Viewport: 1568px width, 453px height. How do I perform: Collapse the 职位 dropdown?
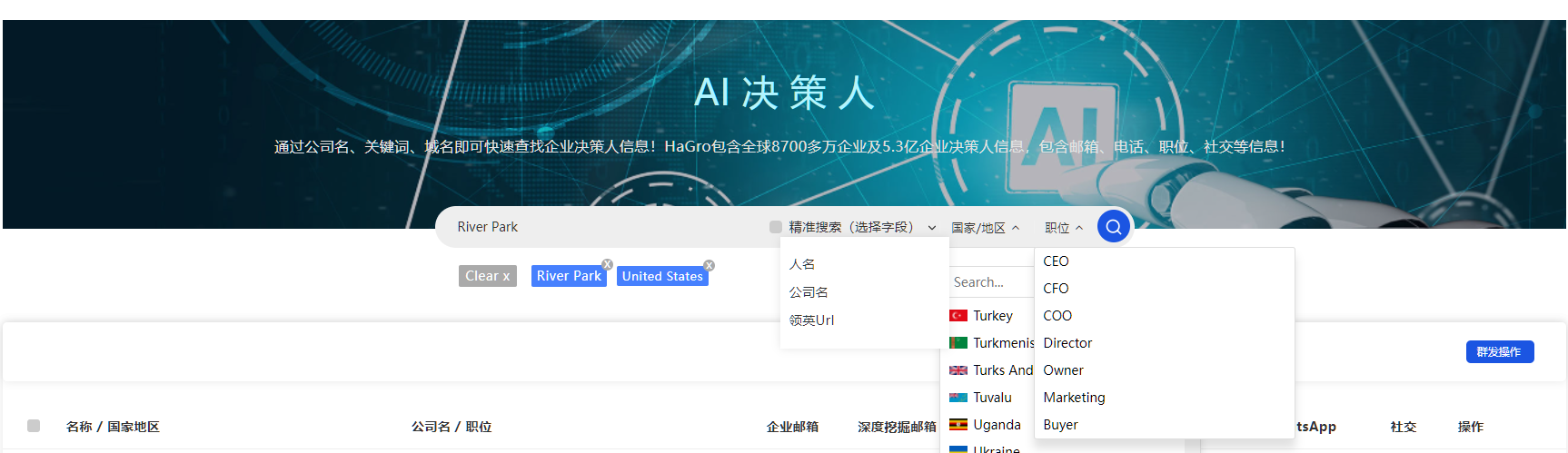[x=1063, y=228]
